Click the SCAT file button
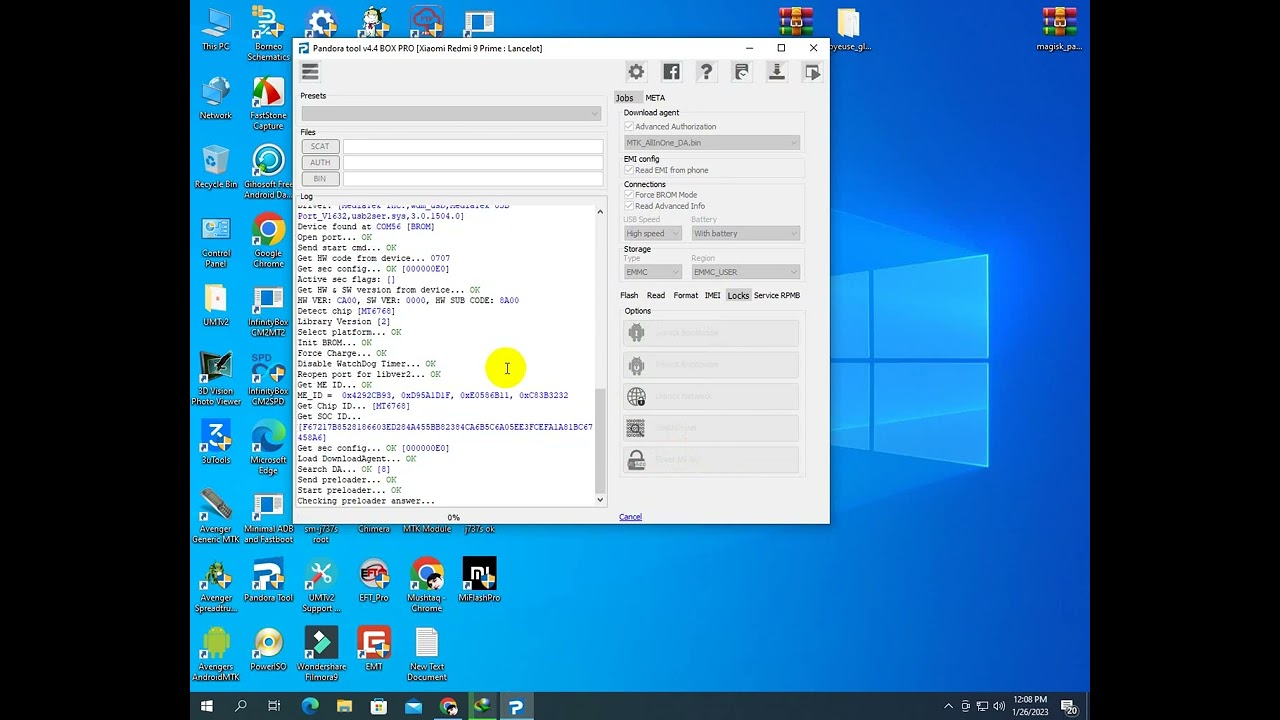1280x720 pixels. tap(320, 146)
